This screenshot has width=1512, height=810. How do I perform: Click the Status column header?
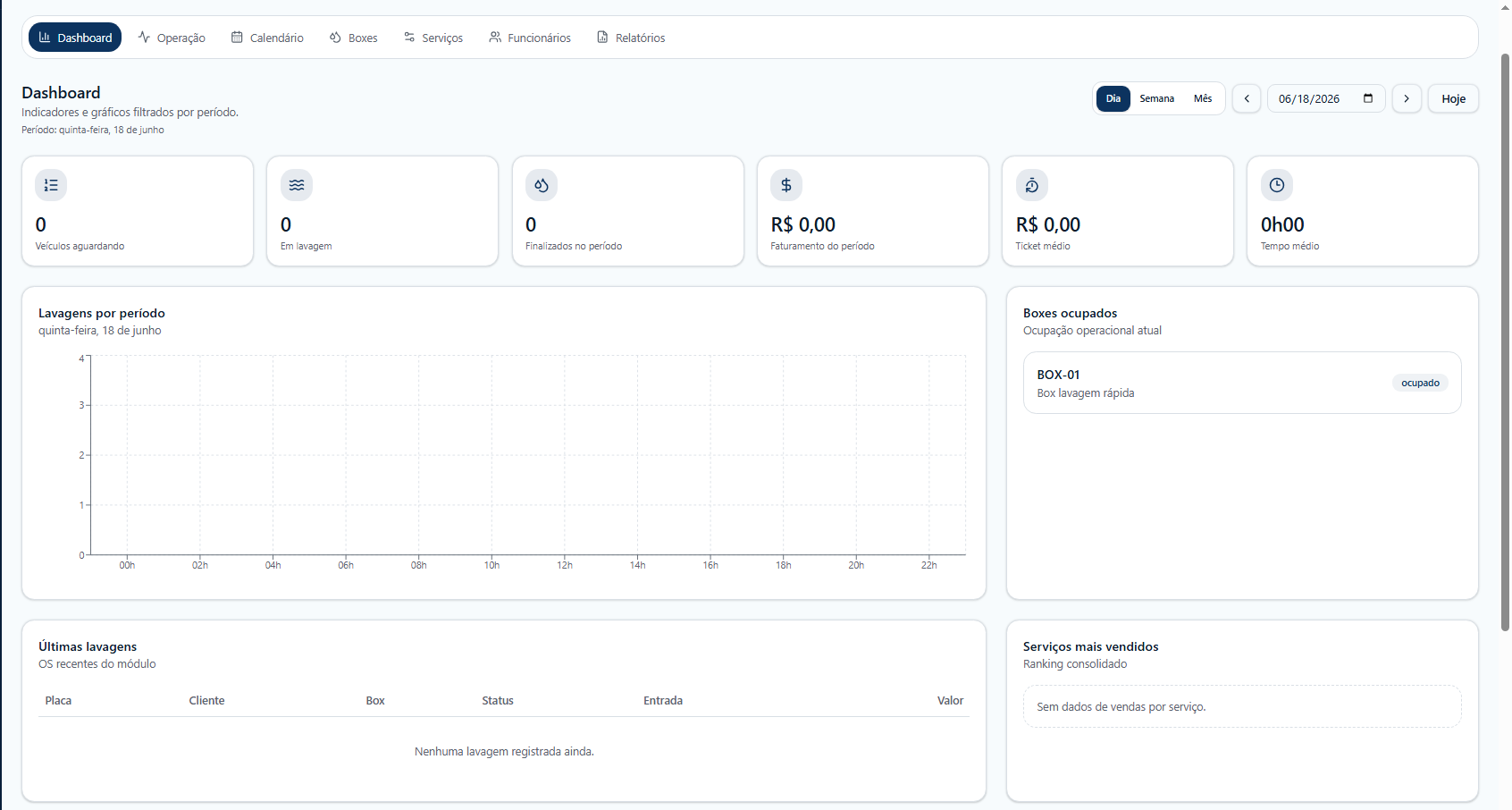498,701
